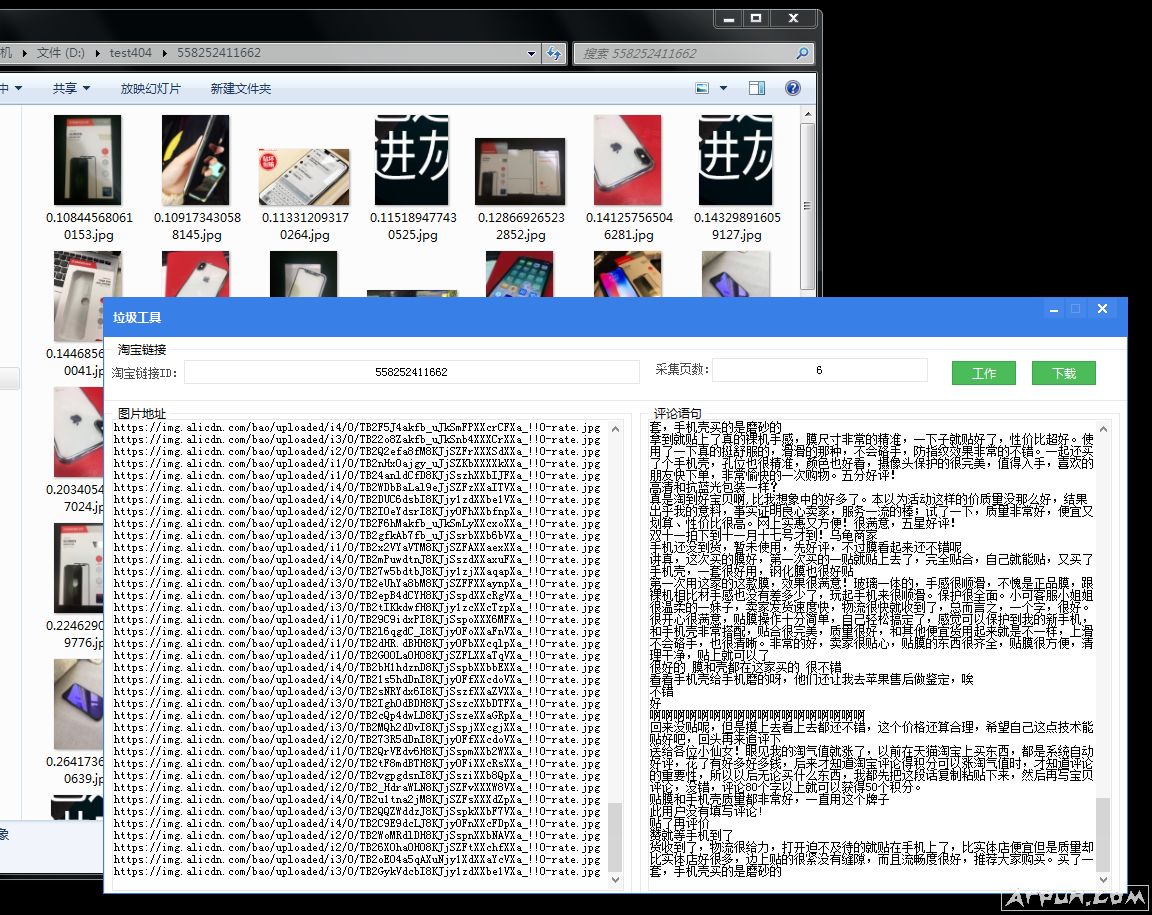
Task: Click file name 0.113312093170264.jpg
Action: [305, 226]
